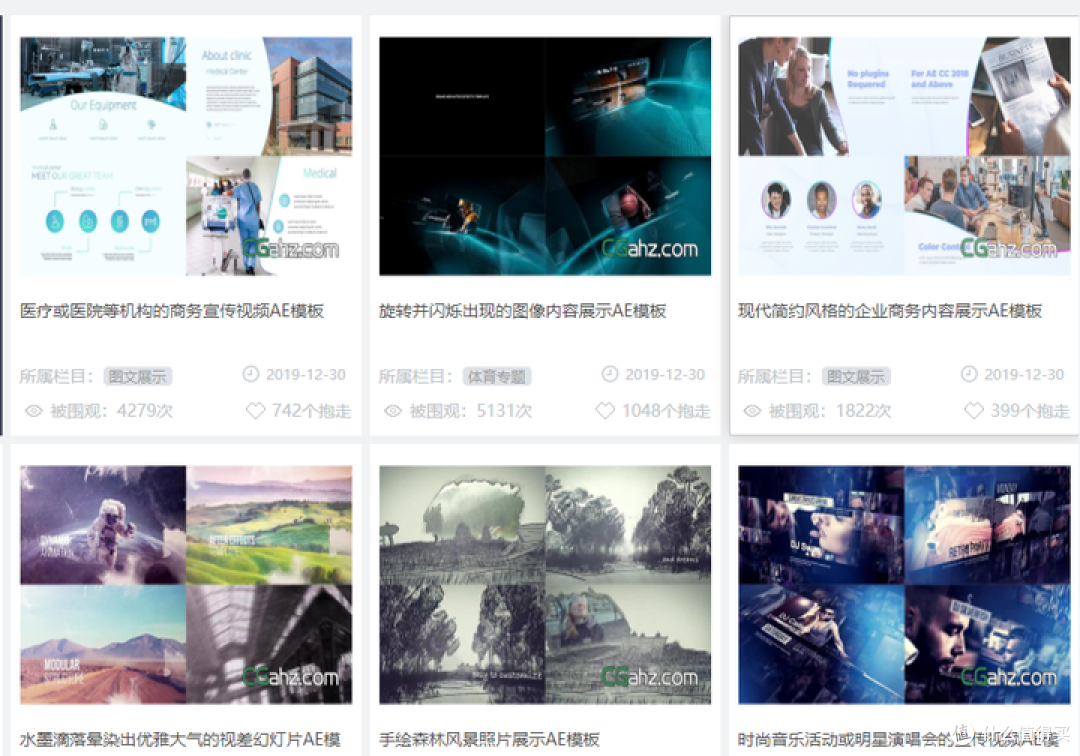Click clock icon on the medical template card
The height and width of the screenshot is (756, 1080).
click(251, 374)
